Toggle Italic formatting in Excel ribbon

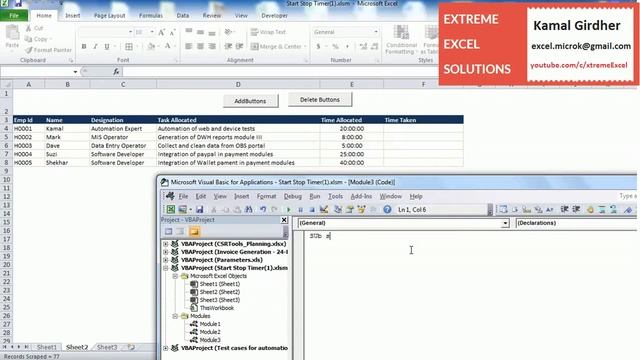[95, 47]
